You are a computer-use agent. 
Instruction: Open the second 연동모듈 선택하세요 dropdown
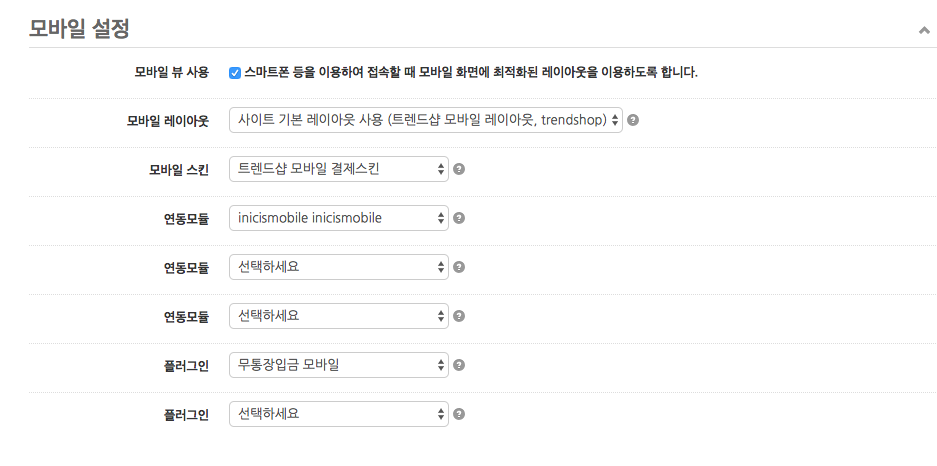point(338,267)
